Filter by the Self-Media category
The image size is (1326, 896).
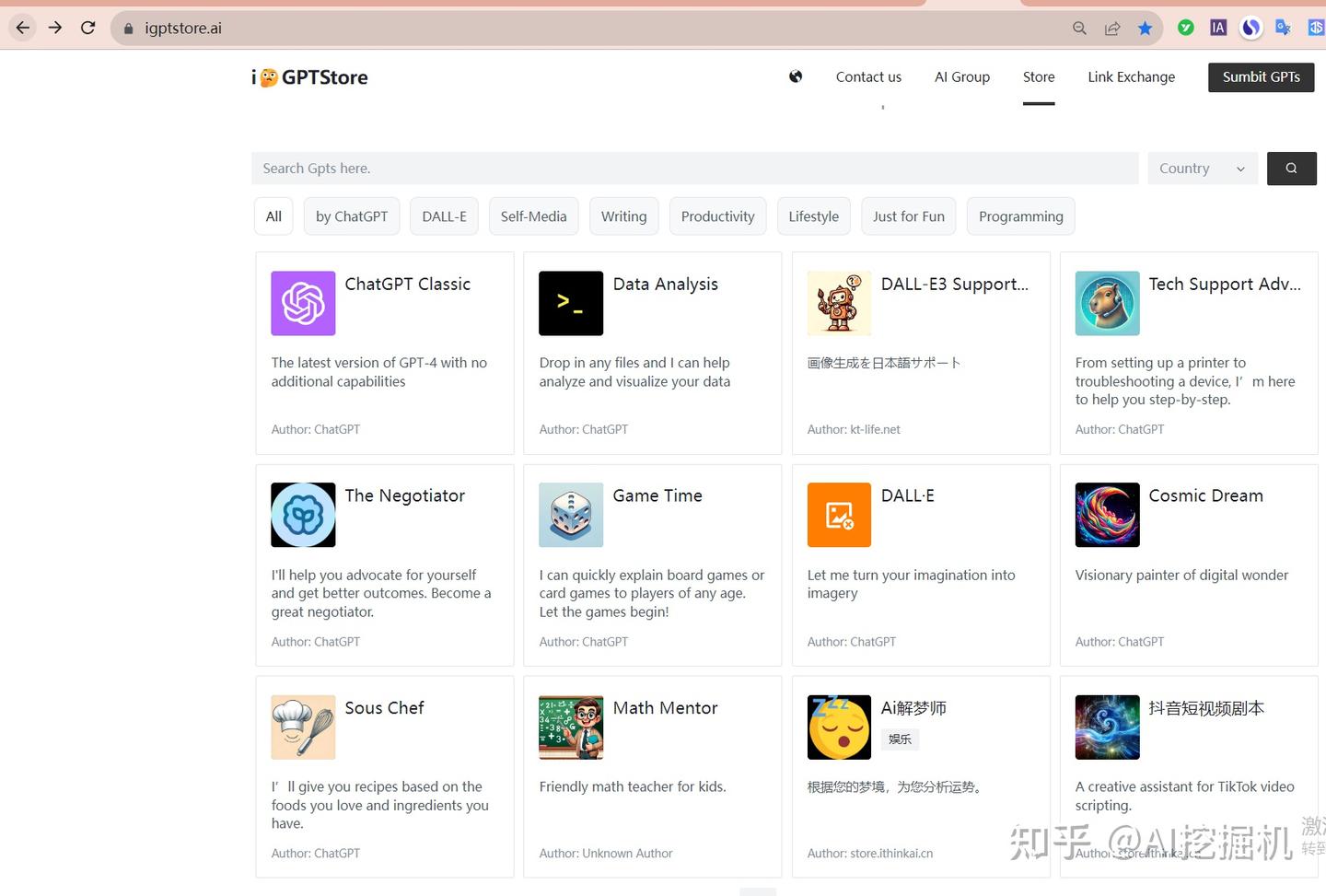click(533, 216)
